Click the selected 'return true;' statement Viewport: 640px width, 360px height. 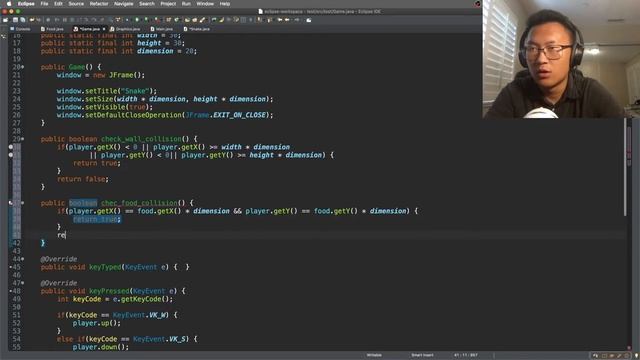click(x=97, y=219)
